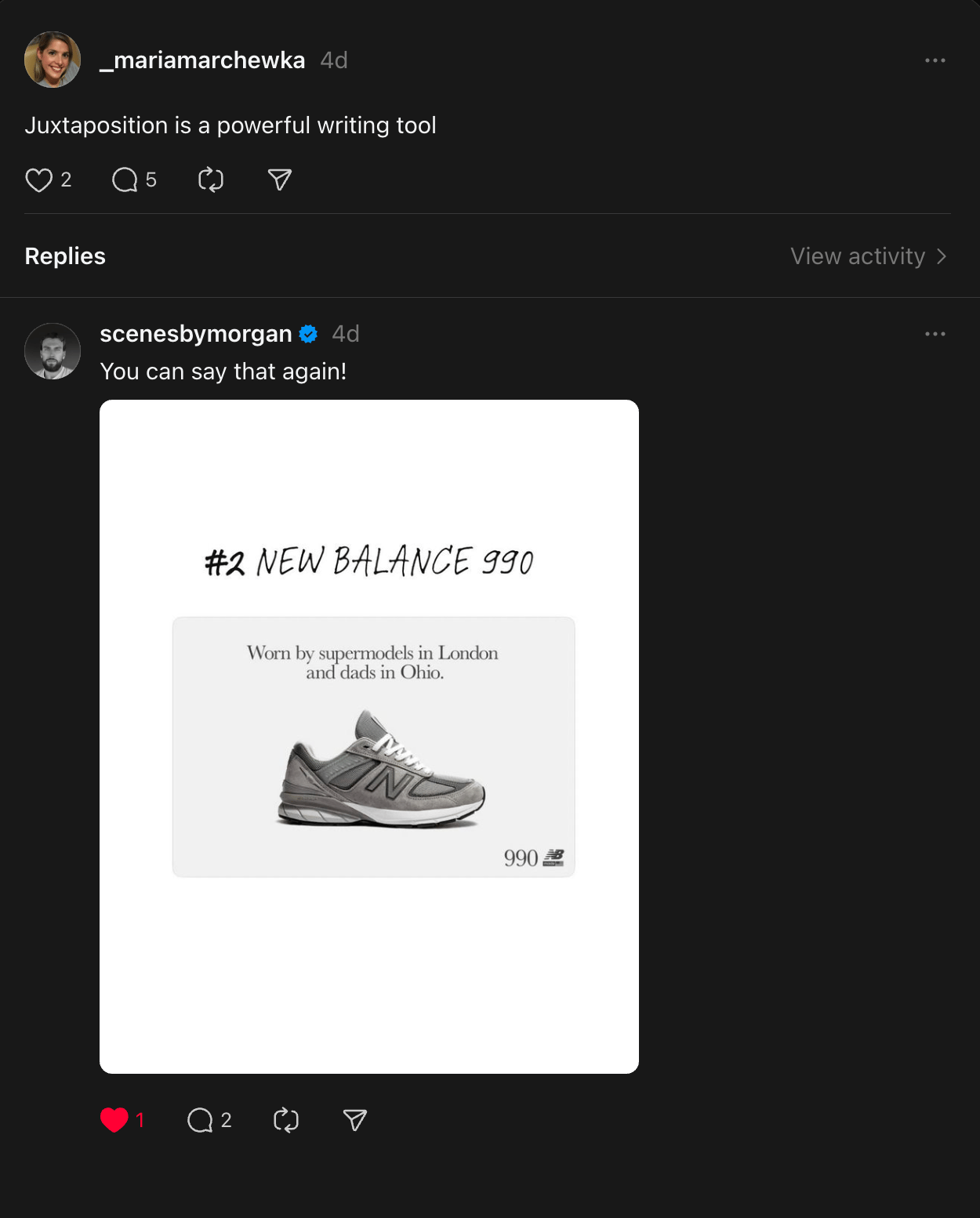Share scenesbymorgan's reply via paper plane icon
980x1218 pixels.
(355, 1120)
